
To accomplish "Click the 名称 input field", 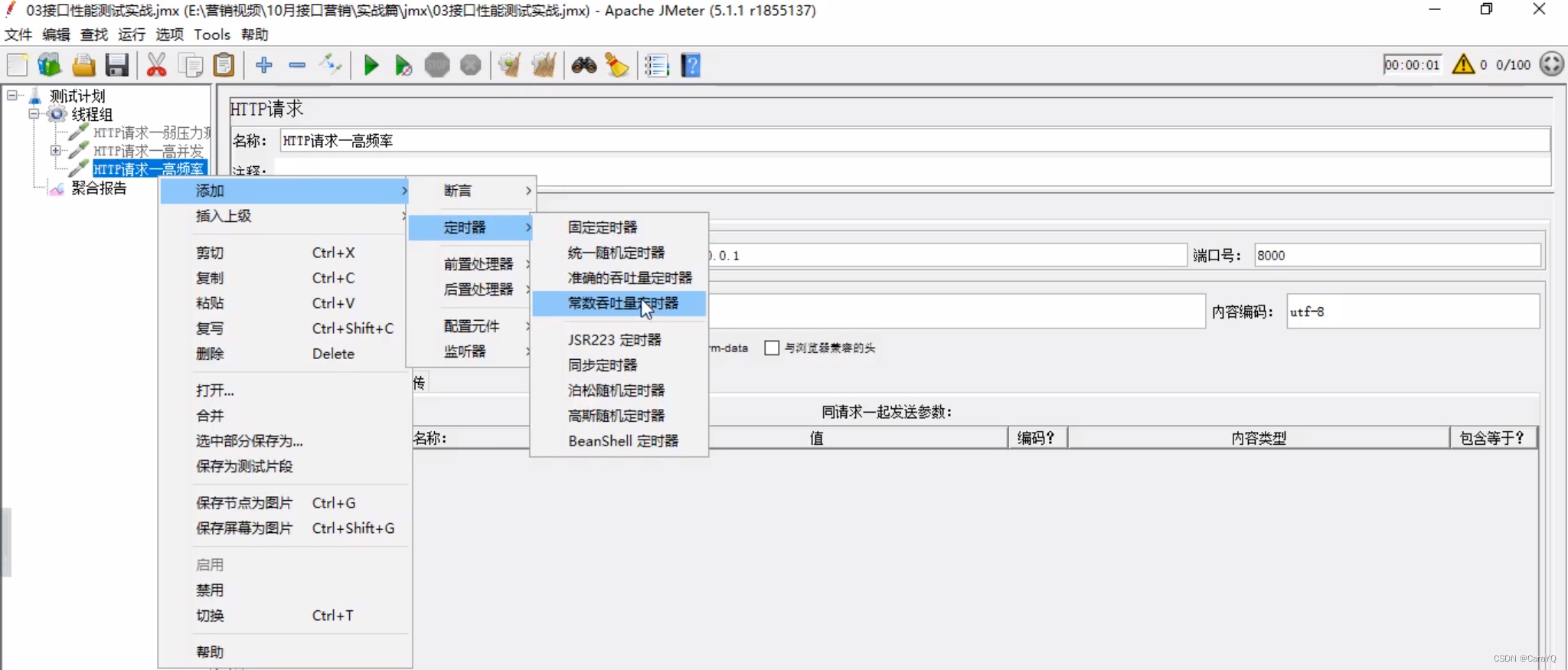I will point(915,140).
